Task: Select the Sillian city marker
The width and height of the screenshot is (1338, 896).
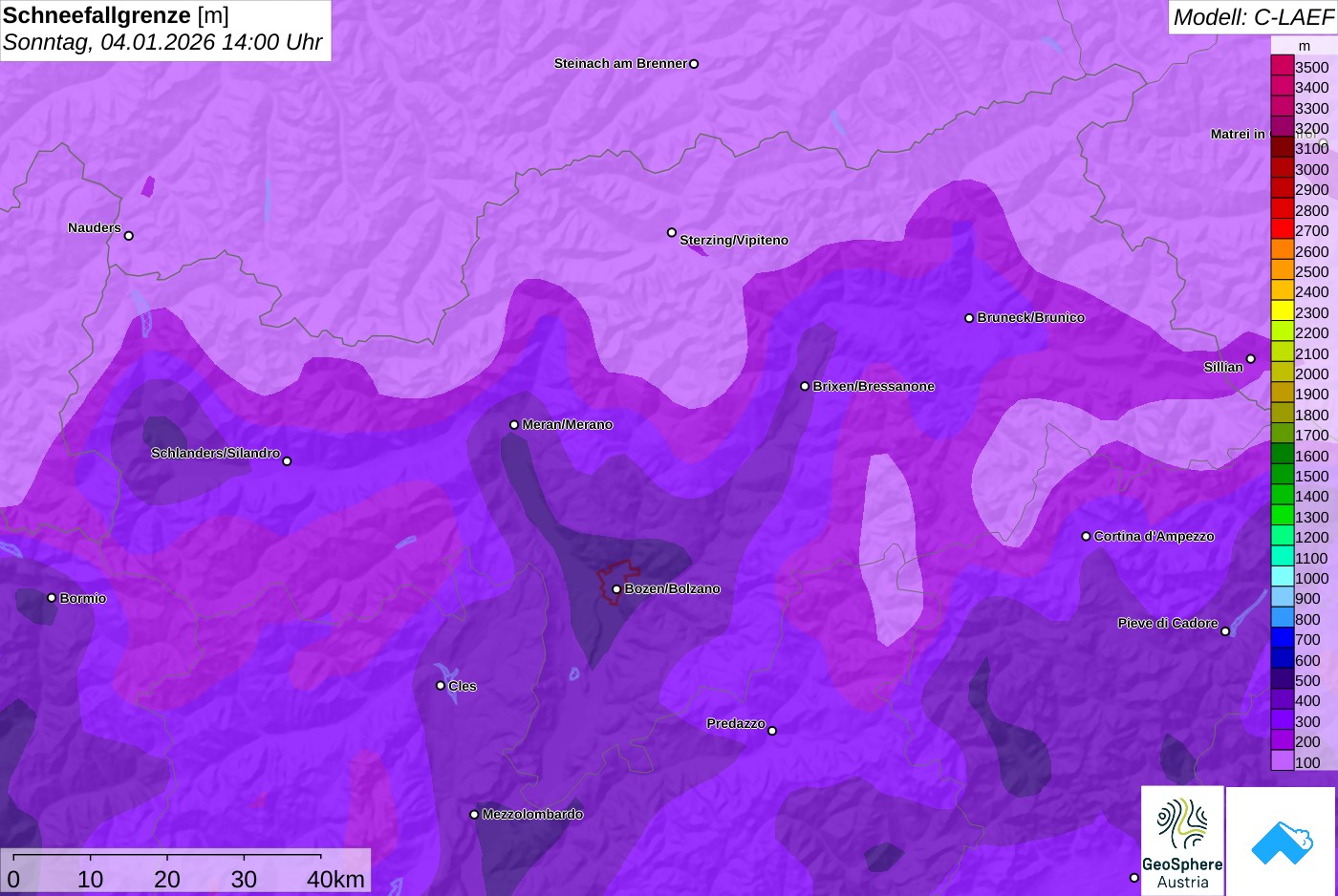Action: [x=1250, y=359]
